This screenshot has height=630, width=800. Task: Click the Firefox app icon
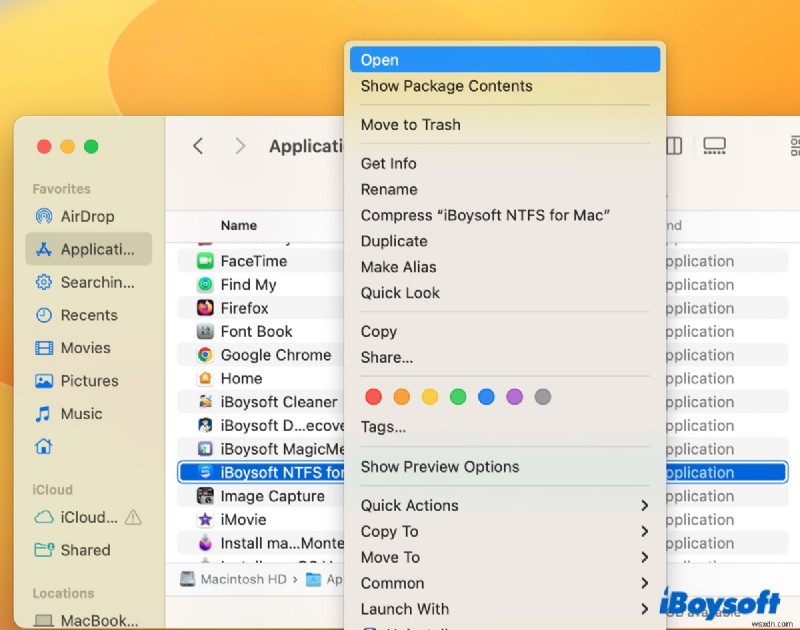[x=205, y=308]
